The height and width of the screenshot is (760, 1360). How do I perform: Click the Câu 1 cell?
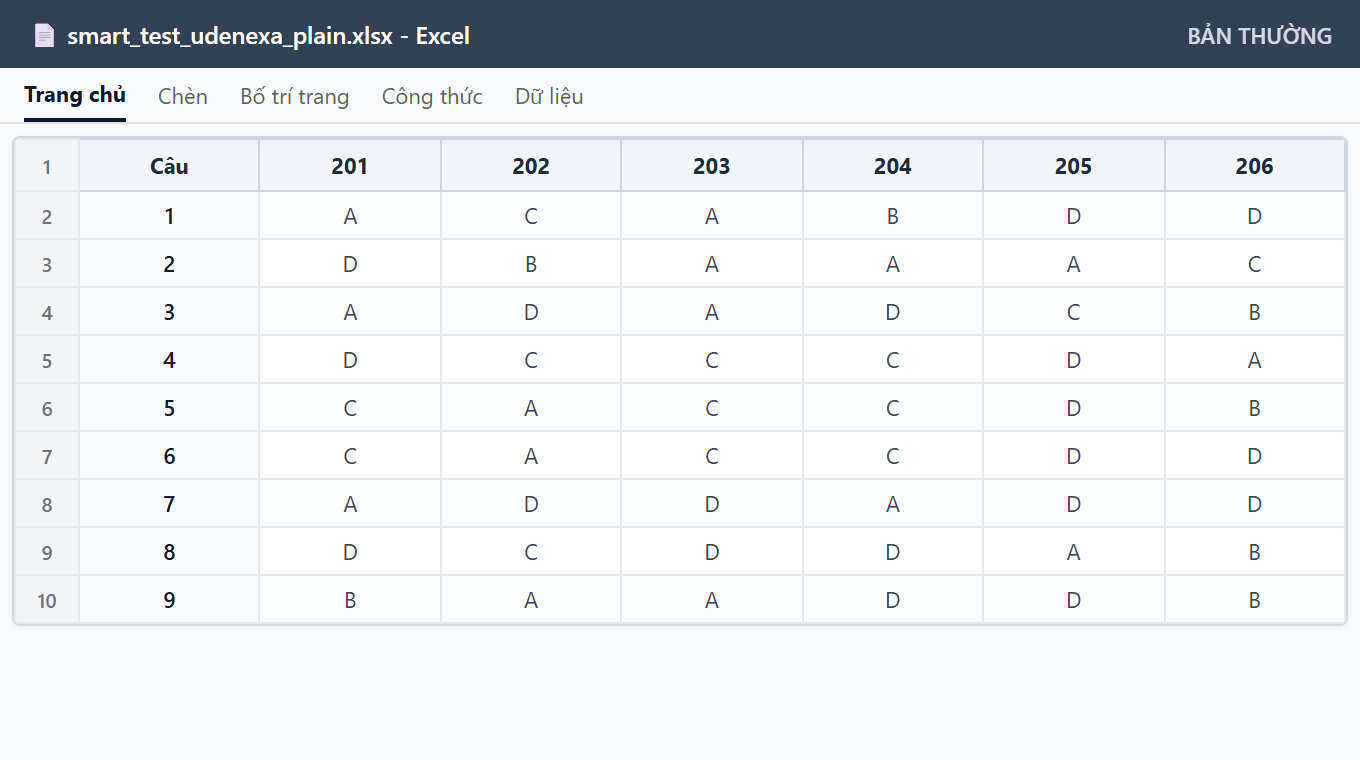(x=169, y=216)
